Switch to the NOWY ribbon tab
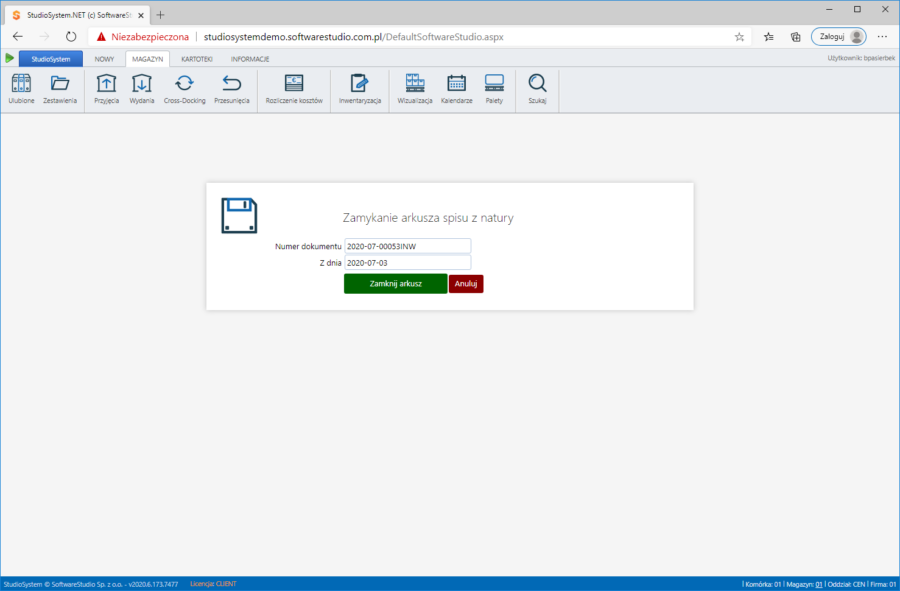 point(104,59)
